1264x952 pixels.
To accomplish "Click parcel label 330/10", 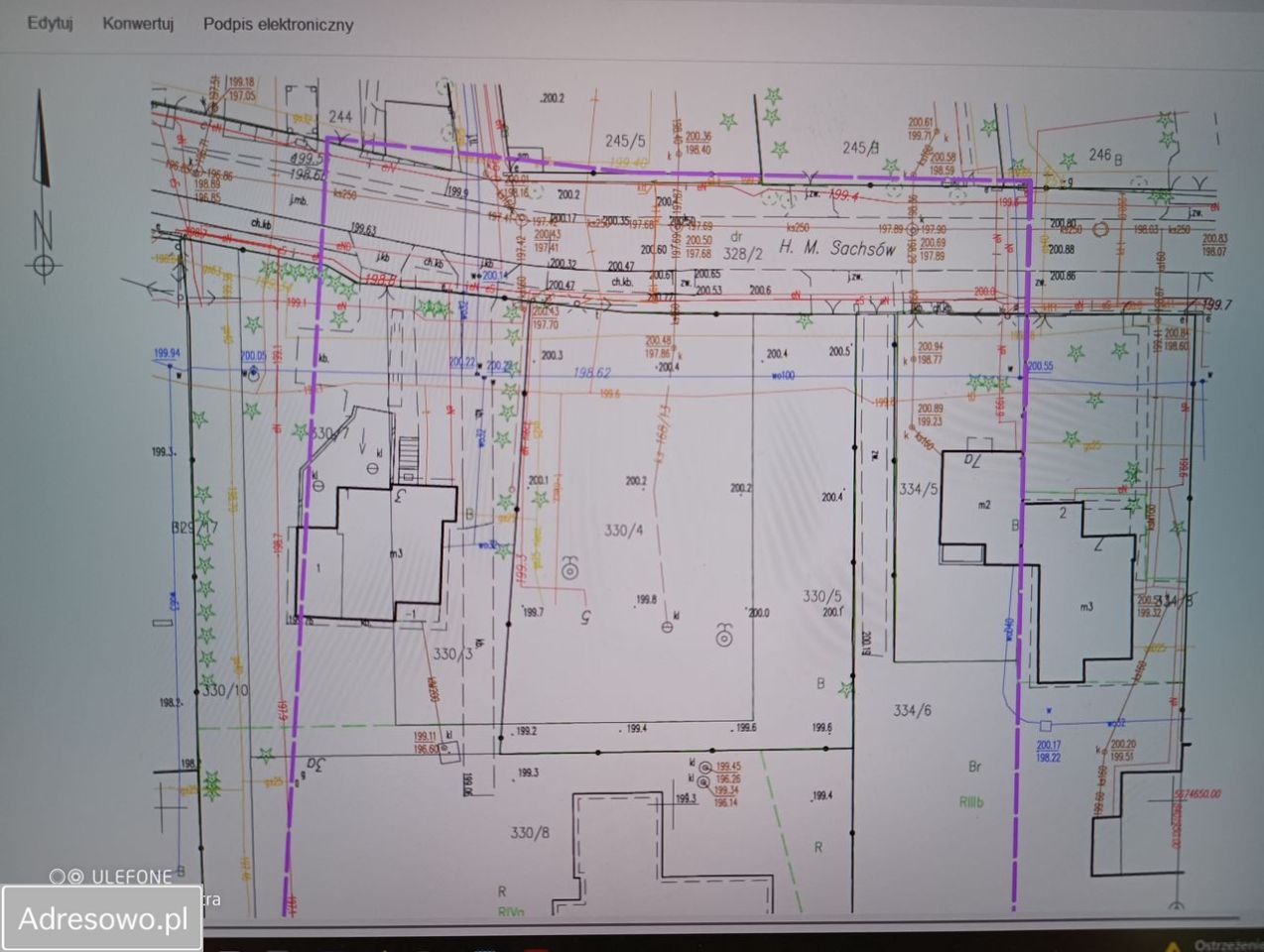I will [x=224, y=690].
